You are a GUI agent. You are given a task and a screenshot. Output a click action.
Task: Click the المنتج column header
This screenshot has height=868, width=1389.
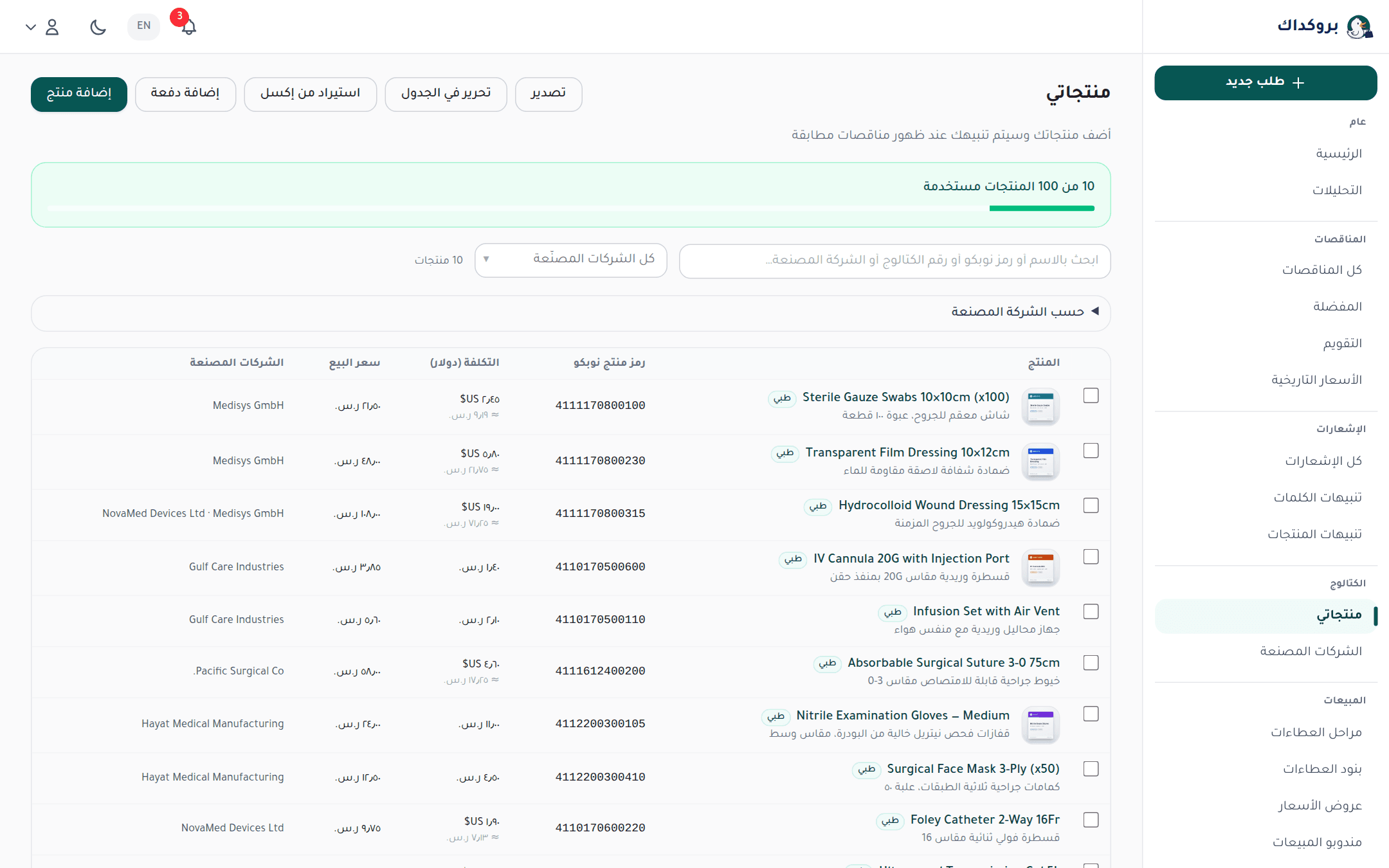(x=1043, y=363)
